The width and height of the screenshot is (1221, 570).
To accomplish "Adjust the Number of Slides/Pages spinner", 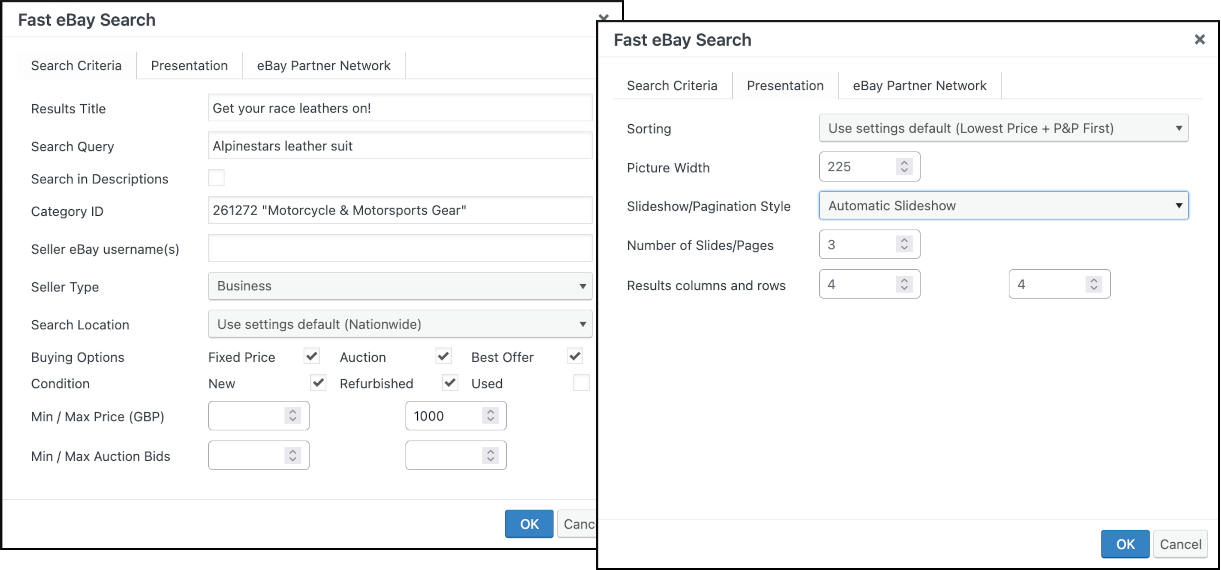I will click(904, 245).
